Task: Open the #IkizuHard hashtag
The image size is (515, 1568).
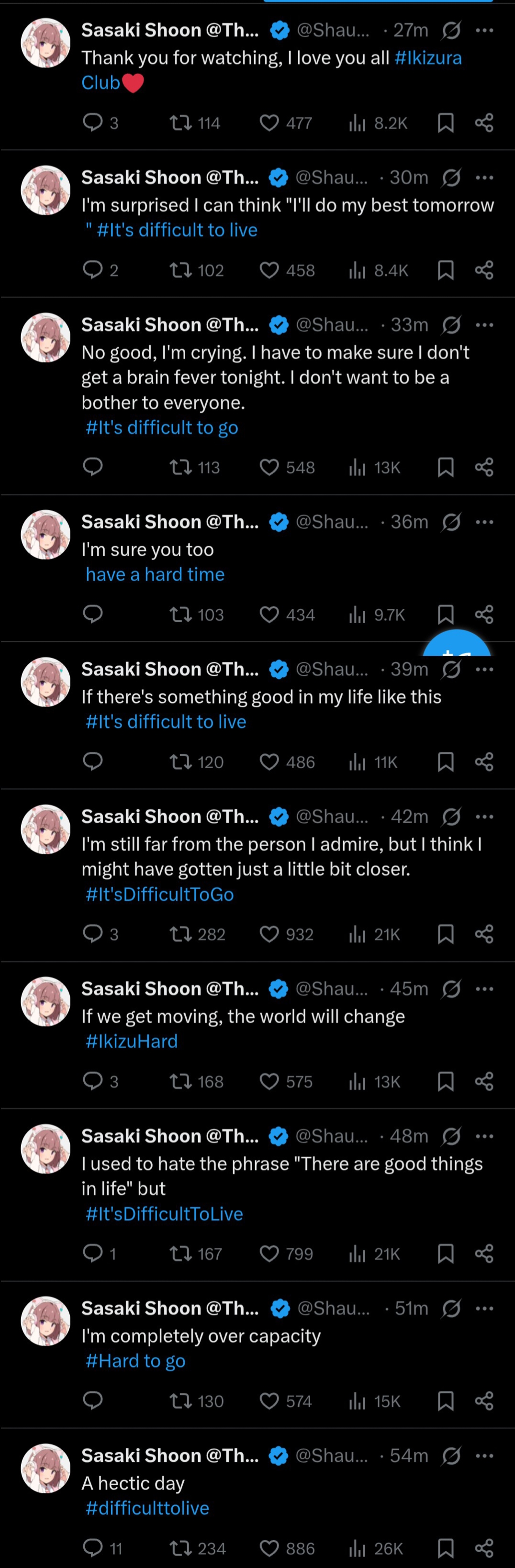Action: click(x=132, y=1042)
